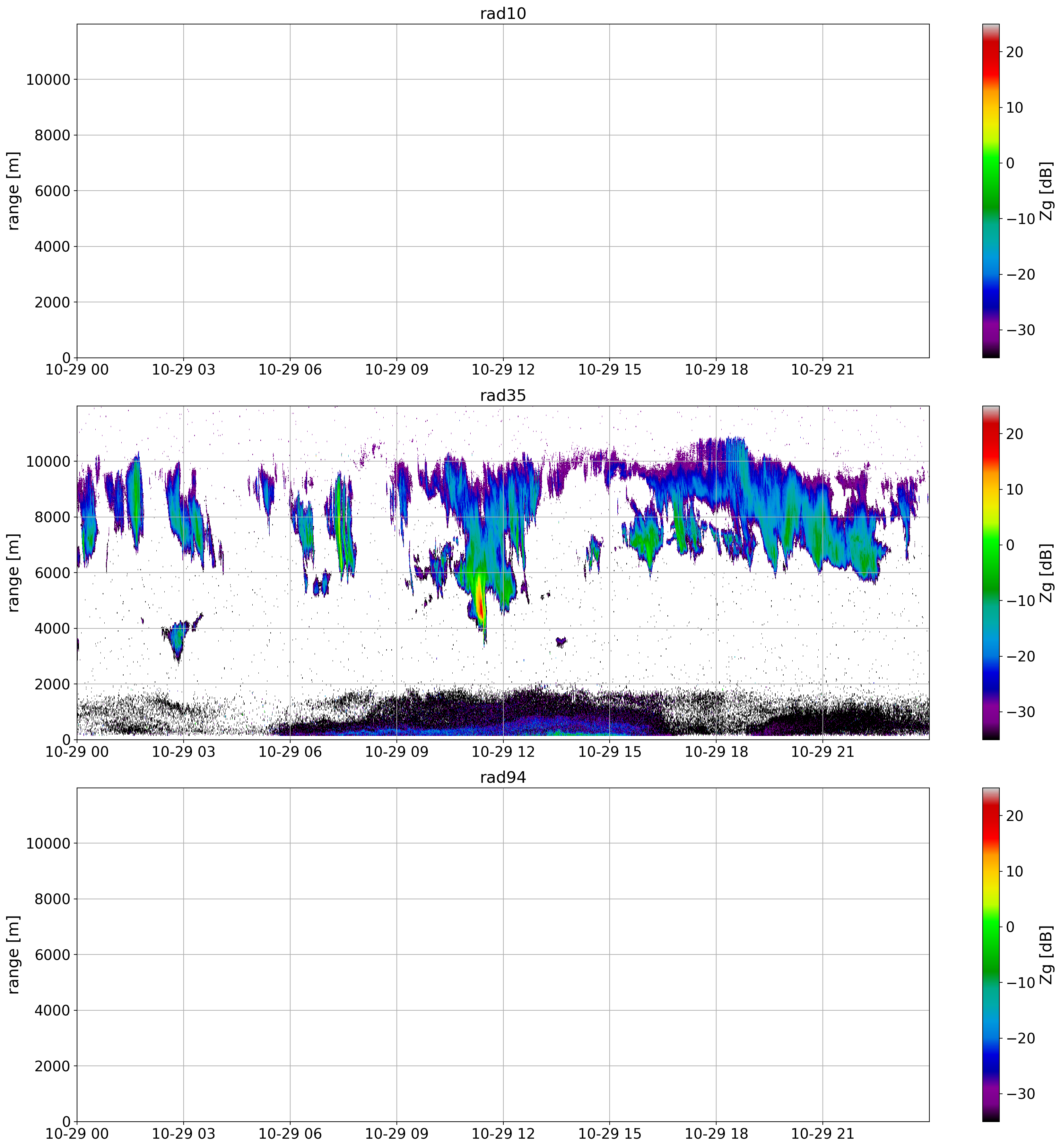Screen dimensions: 1061x1148
Task: Click the rad10 colorbar at 0 dB green
Action: [x=990, y=163]
